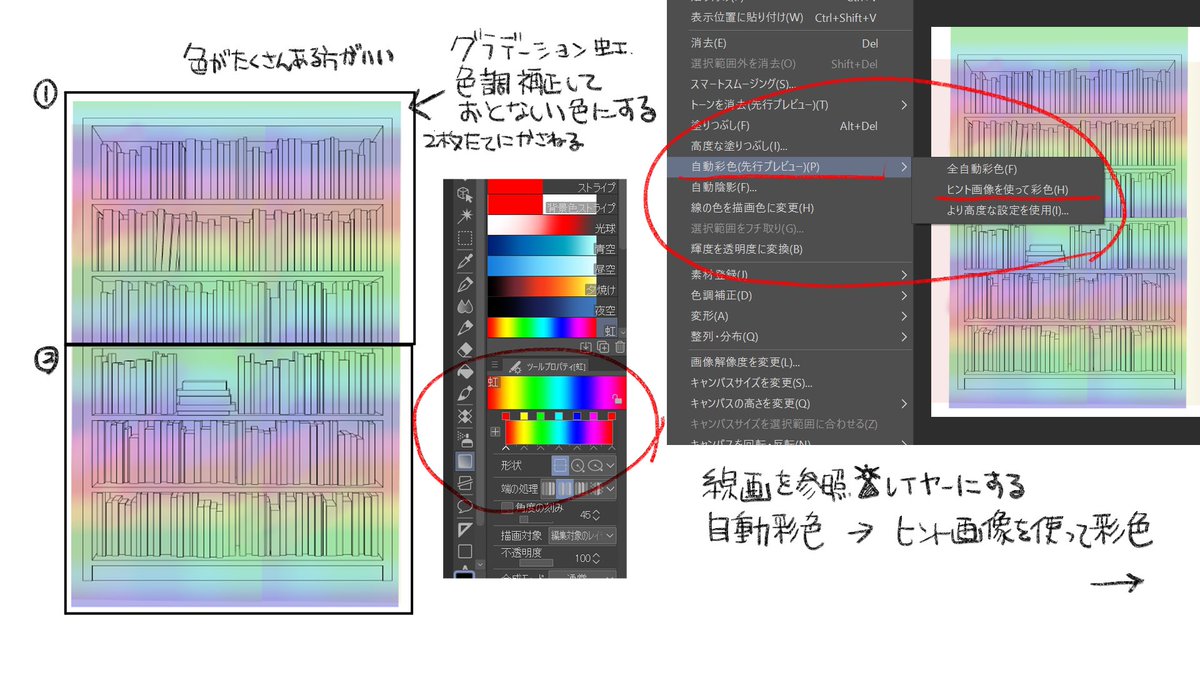The width and height of the screenshot is (1200, 675).
Task: Open the 描画対象 dropdown
Action: point(582,535)
